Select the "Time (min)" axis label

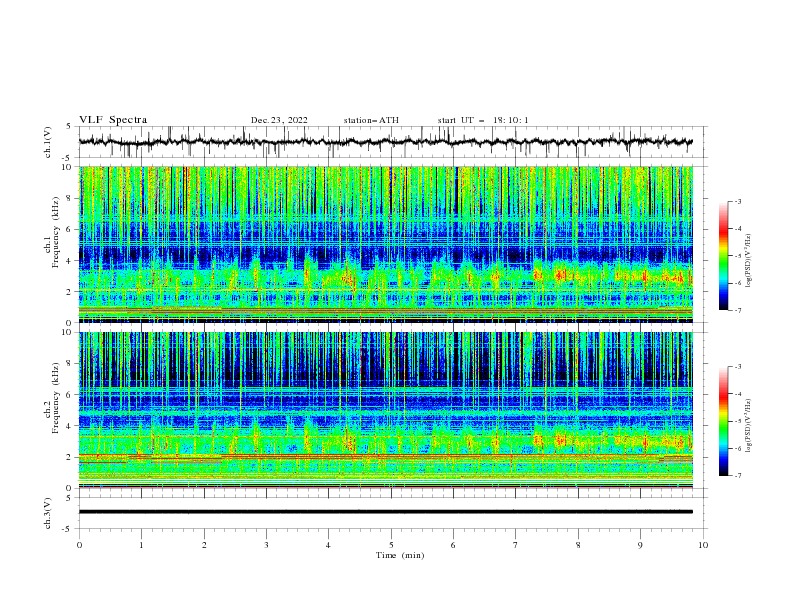click(400, 555)
